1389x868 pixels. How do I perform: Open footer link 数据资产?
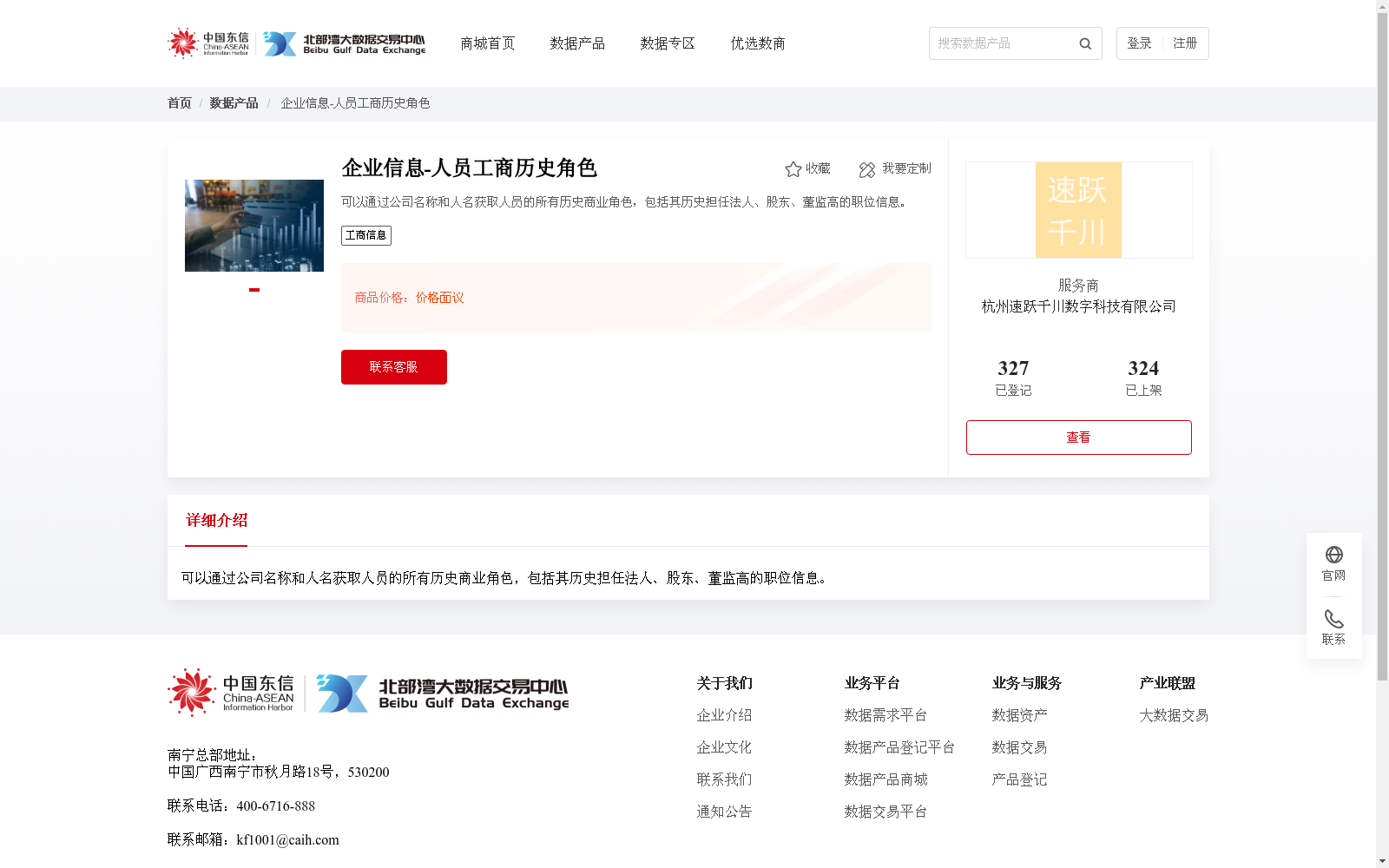[1019, 715]
